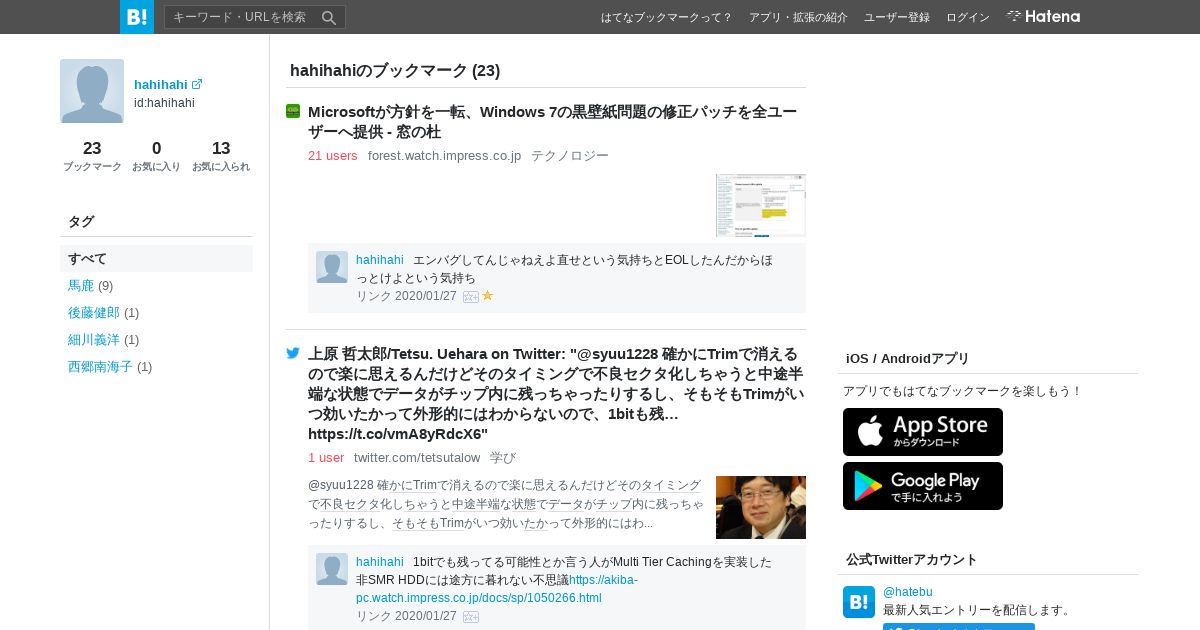Screen dimensions: 1200x630
Task: Click 最新人気エントリーを配信します text
Action: point(977,610)
